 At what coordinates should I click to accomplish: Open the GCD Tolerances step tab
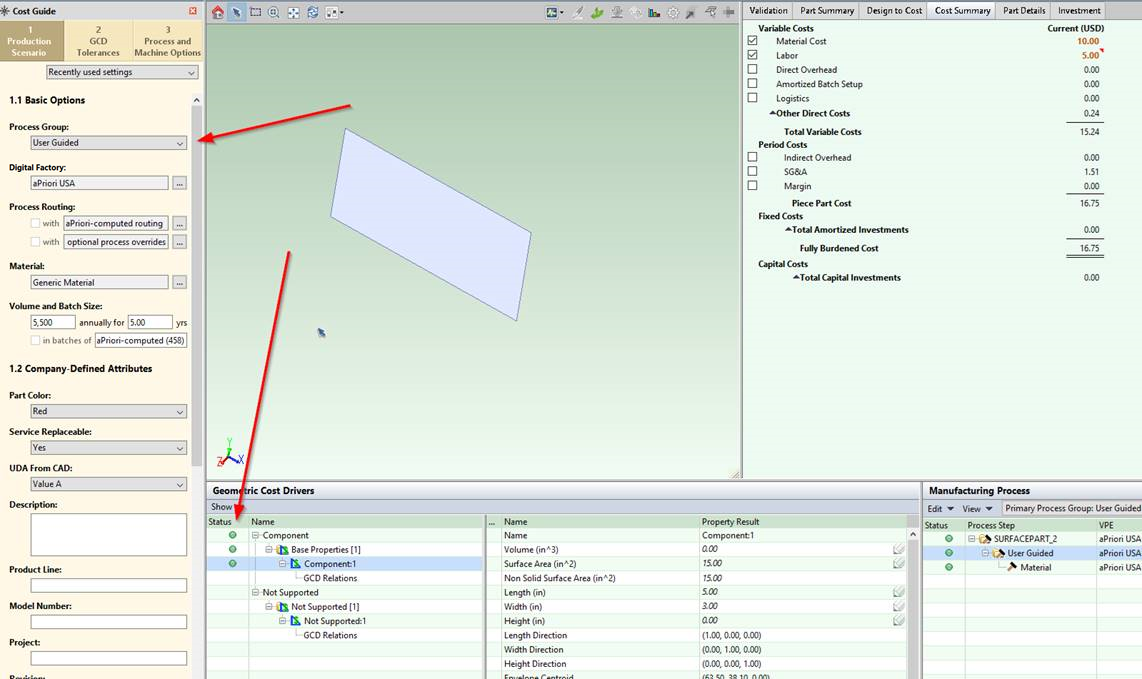click(x=98, y=41)
